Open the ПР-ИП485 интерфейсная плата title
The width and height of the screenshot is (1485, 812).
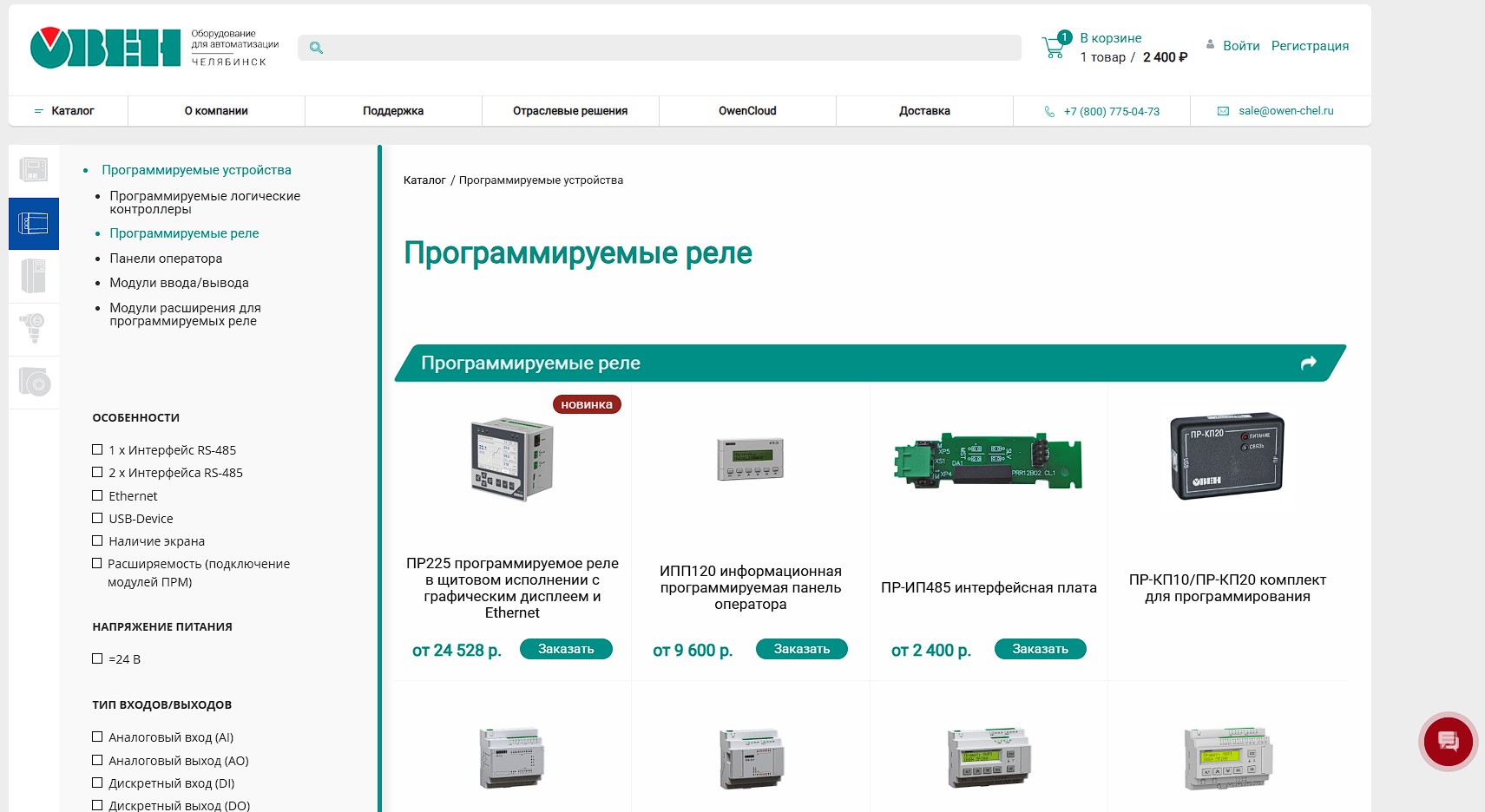(989, 587)
